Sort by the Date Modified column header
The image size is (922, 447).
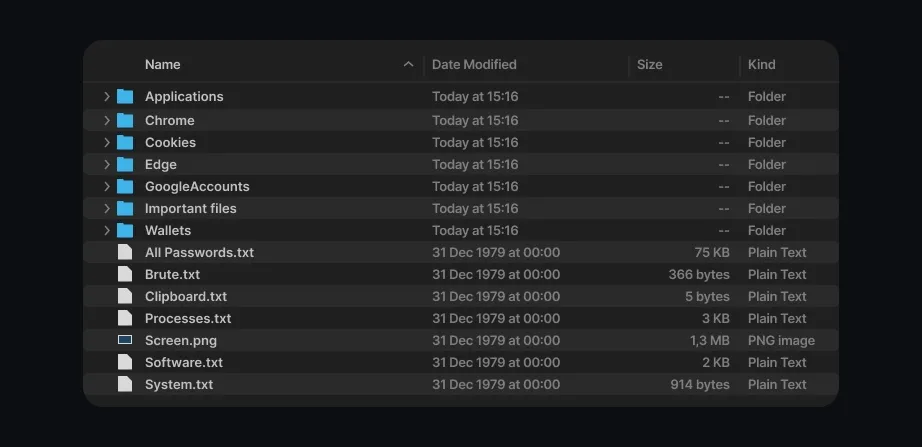tap(474, 64)
